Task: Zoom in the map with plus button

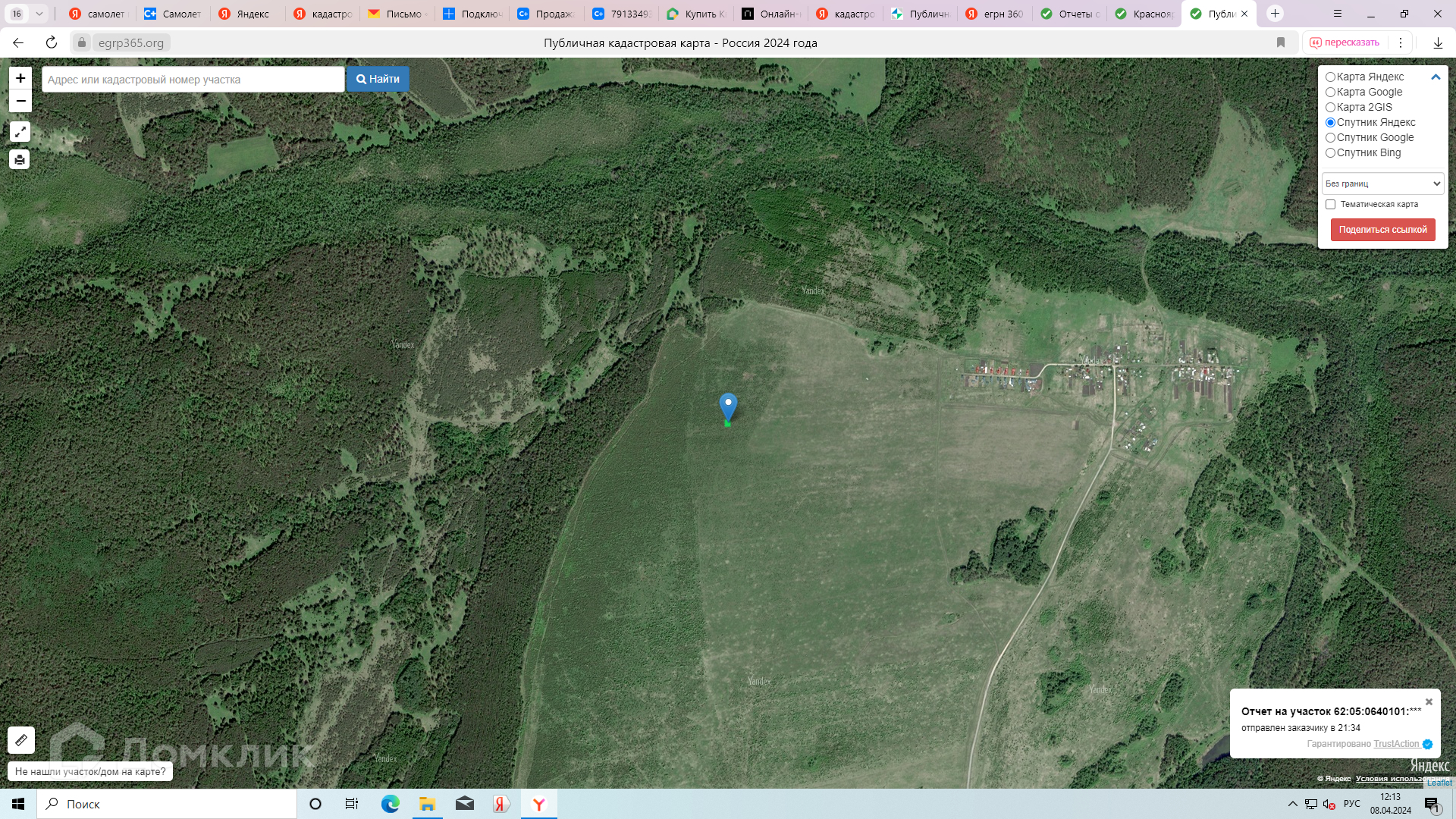Action: tap(20, 78)
